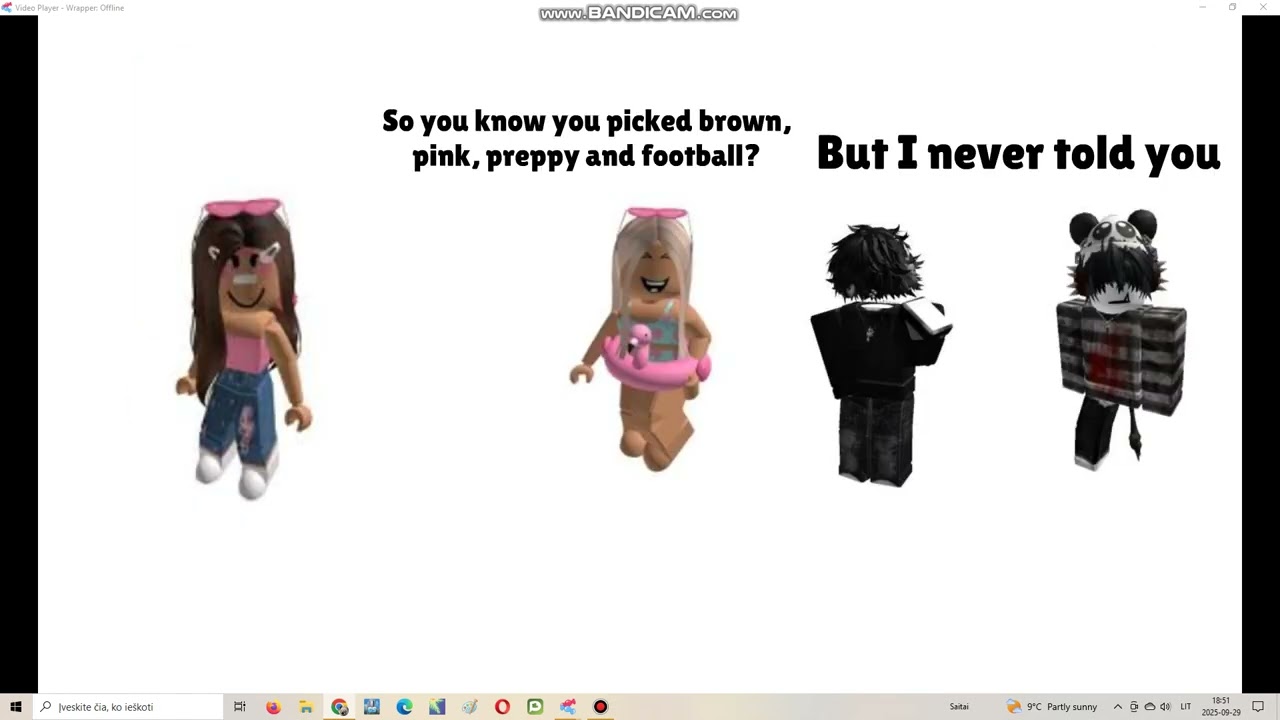Viewport: 1280px width, 720px height.
Task: Click the text "But I never told you"
Action: point(1018,153)
